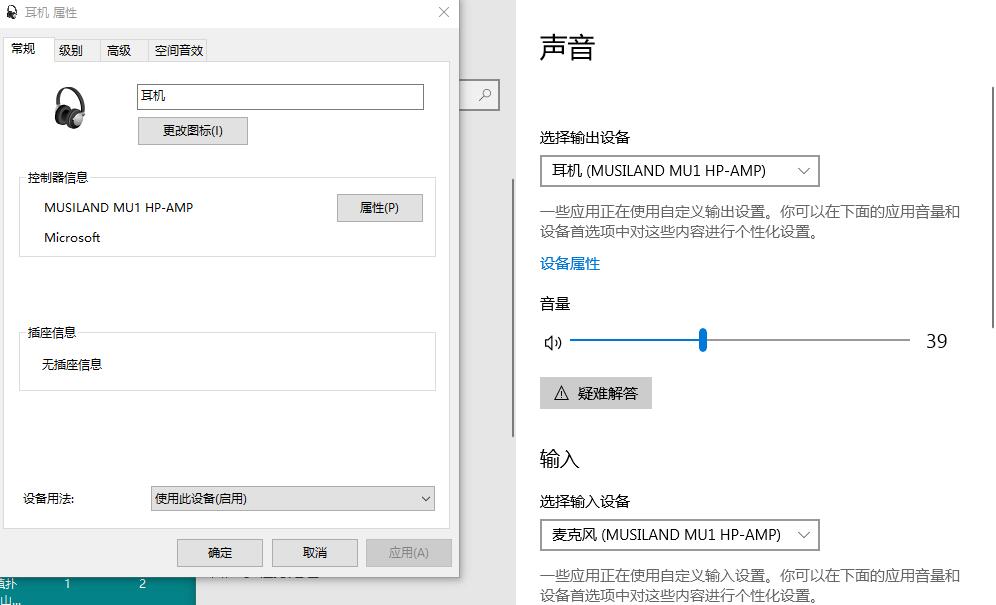This screenshot has height=605, width=996.
Task: Click the headphone icon in dialog title bar
Action: [12, 13]
